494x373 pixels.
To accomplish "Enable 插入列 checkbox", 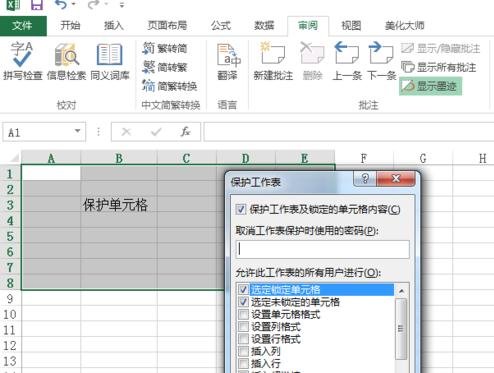I will coord(243,351).
